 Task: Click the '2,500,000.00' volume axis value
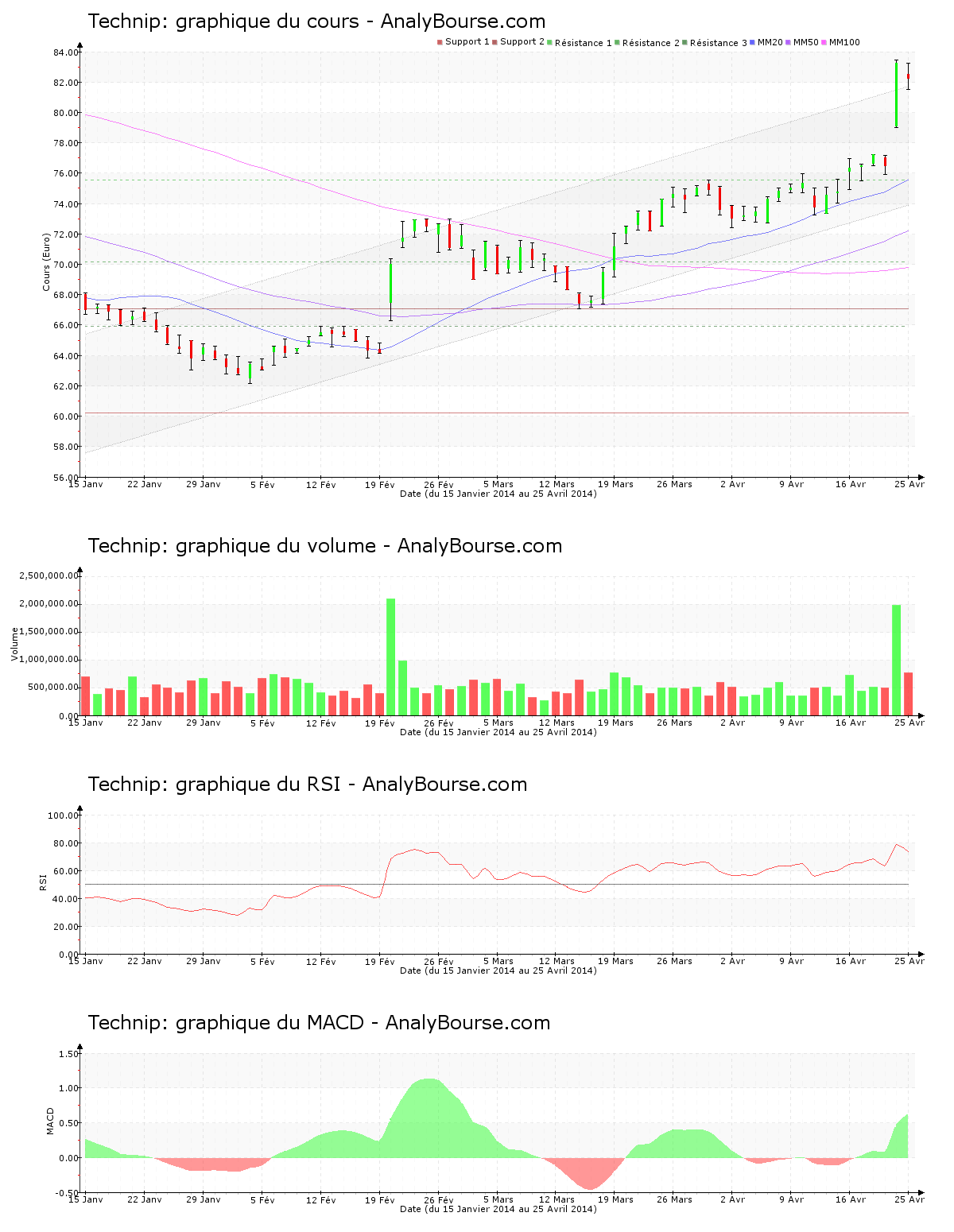pos(49,575)
